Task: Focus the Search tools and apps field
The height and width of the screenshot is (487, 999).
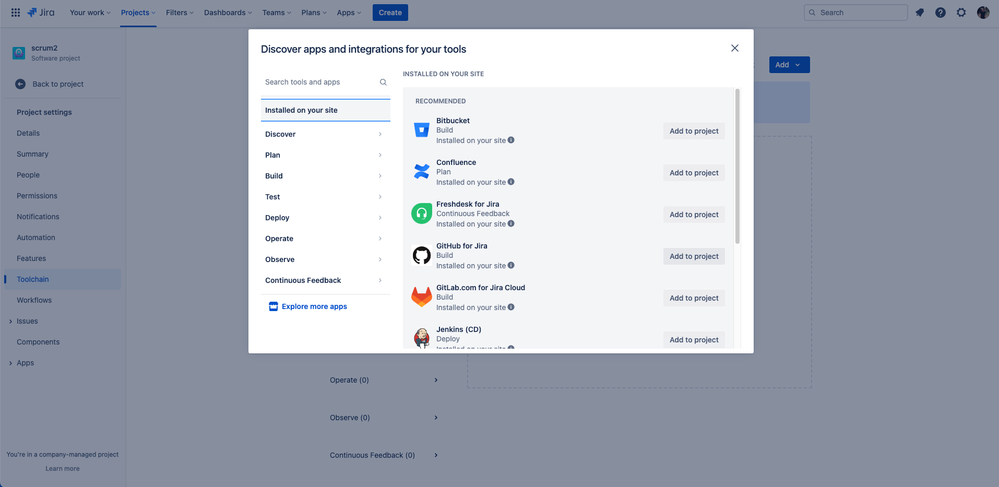Action: [x=326, y=82]
